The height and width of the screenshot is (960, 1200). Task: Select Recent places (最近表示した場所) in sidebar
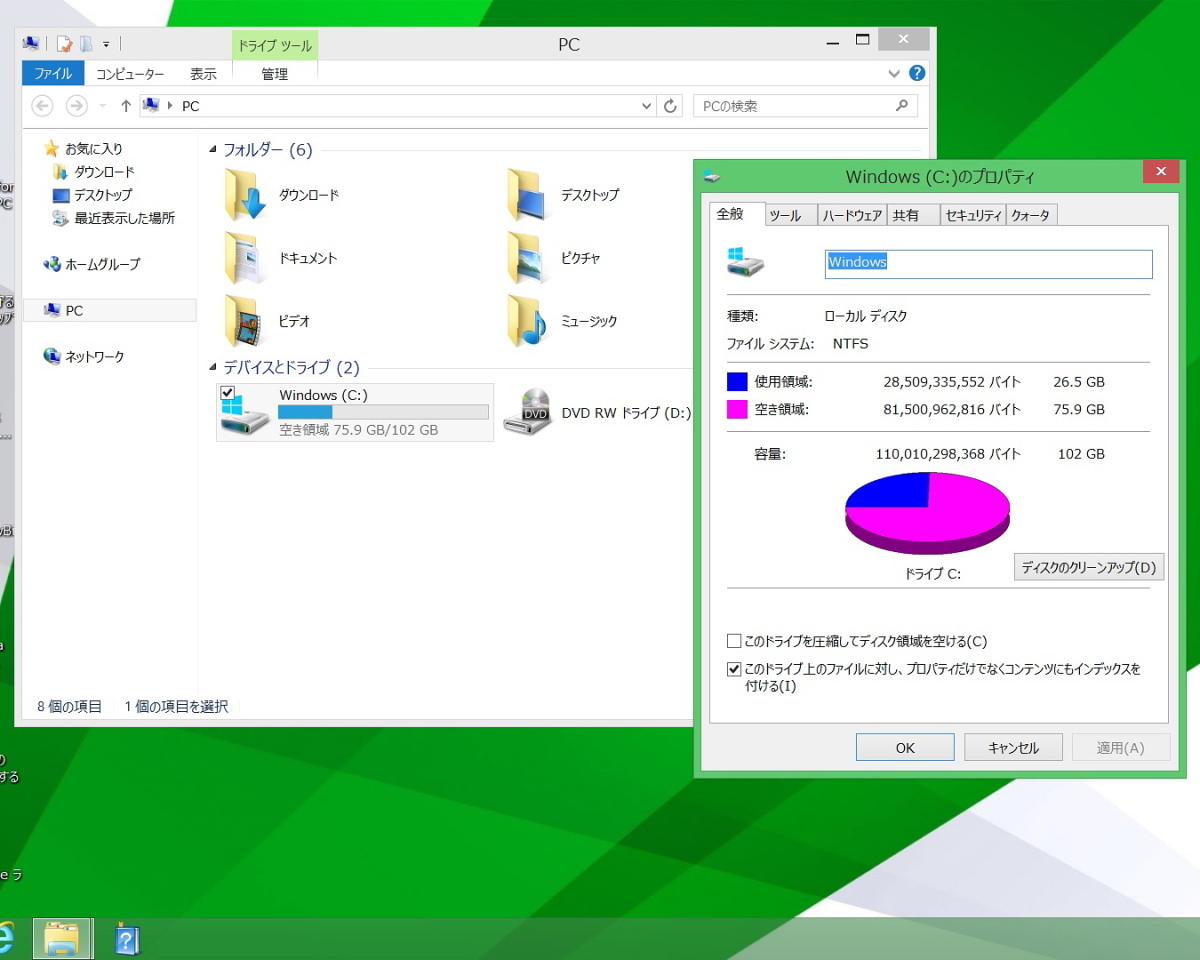click(x=125, y=218)
